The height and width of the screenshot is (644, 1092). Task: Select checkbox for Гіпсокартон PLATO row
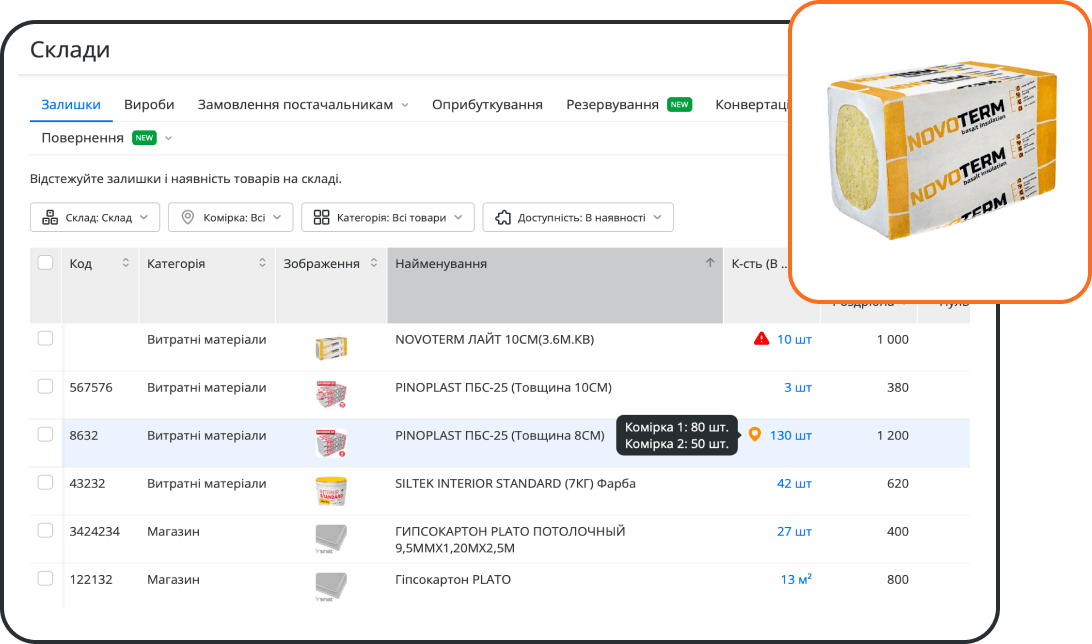coord(45,579)
